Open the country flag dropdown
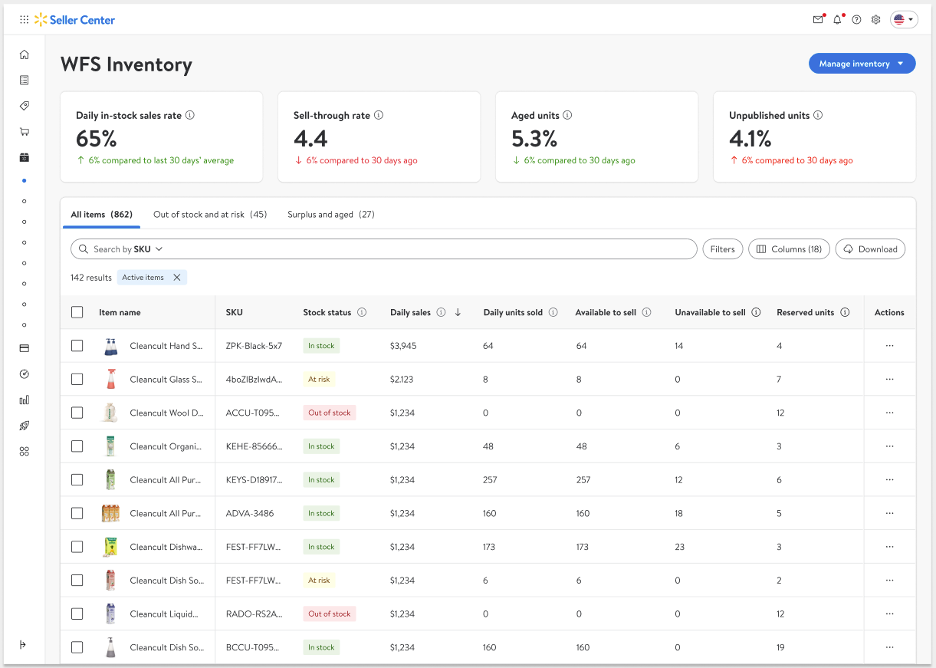Viewport: 936px width, 668px height. (x=904, y=20)
